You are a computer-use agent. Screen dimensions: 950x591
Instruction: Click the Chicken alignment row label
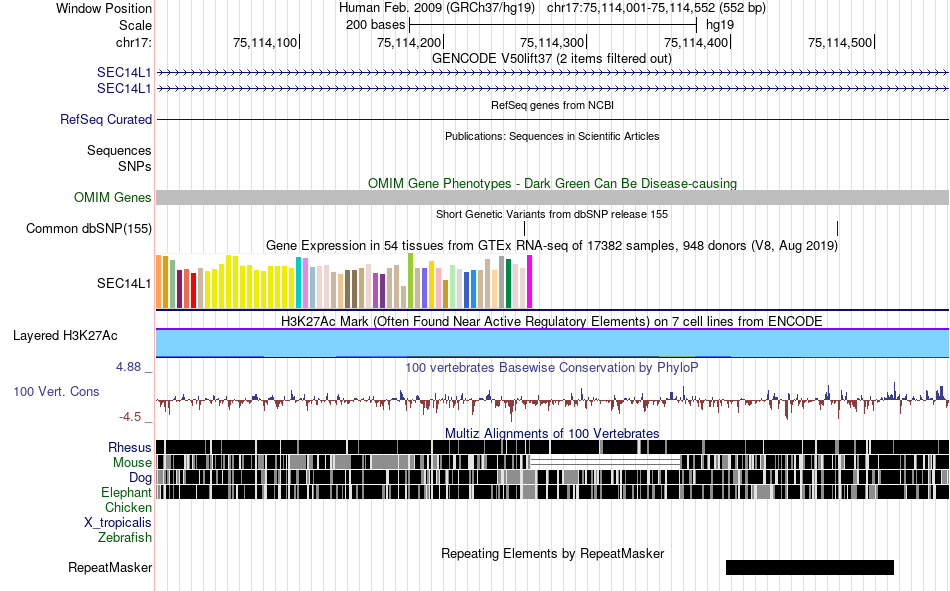(128, 507)
